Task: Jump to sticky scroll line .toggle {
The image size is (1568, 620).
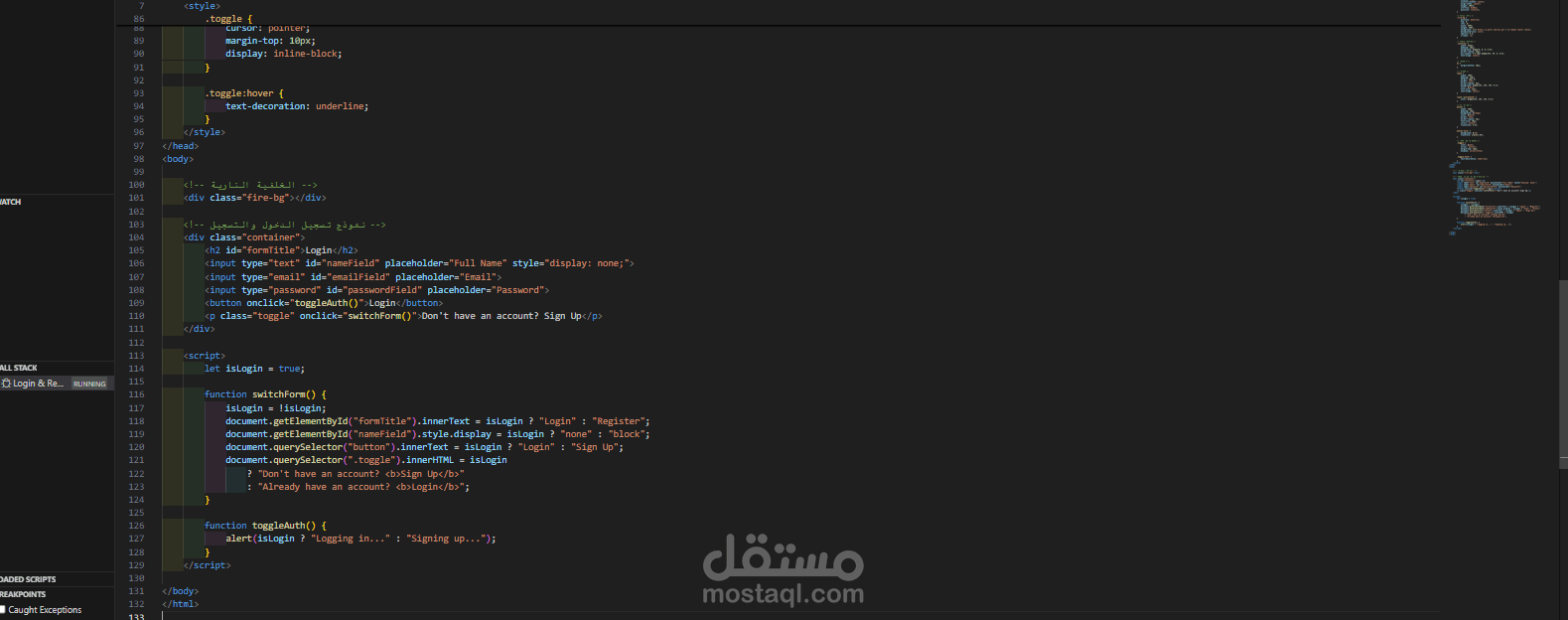Action: pos(229,19)
